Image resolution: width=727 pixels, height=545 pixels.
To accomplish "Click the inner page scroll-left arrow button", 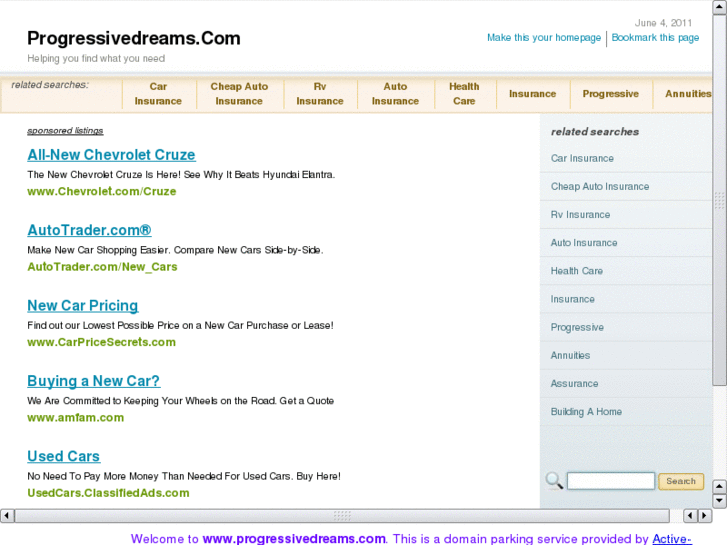I will pyautogui.click(x=690, y=515).
